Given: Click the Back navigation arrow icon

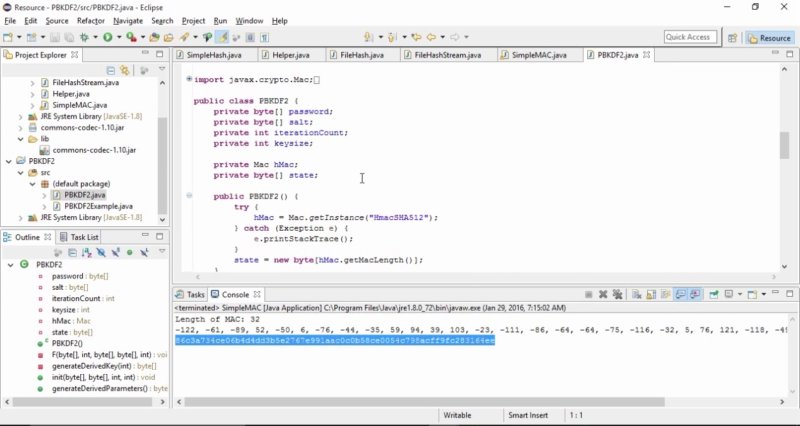Looking at the screenshot, I should tap(432, 37).
